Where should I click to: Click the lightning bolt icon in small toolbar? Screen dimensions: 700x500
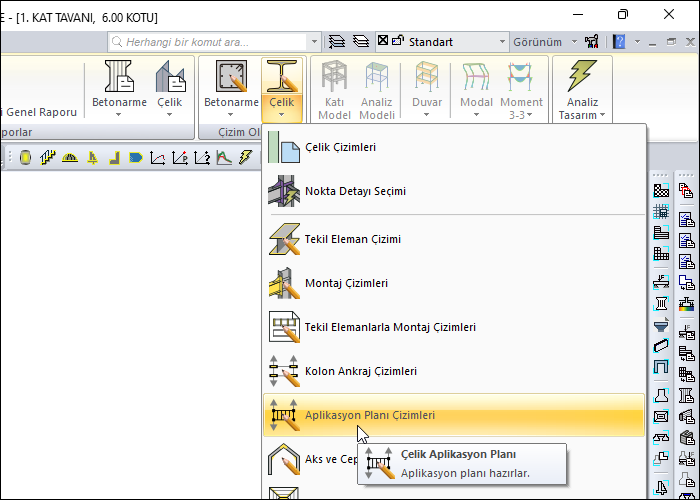[246, 158]
